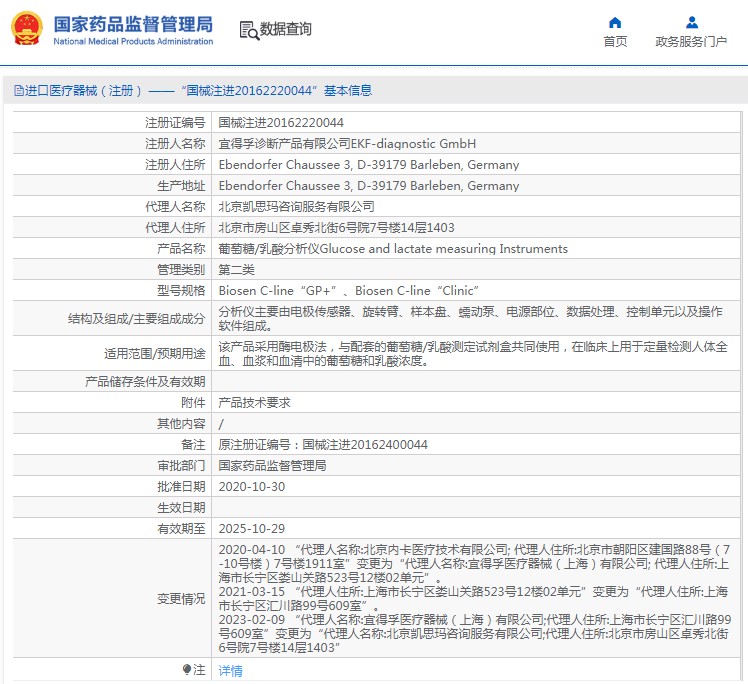Click the 首页 house icon
The height and width of the screenshot is (684, 748).
pyautogui.click(x=615, y=22)
